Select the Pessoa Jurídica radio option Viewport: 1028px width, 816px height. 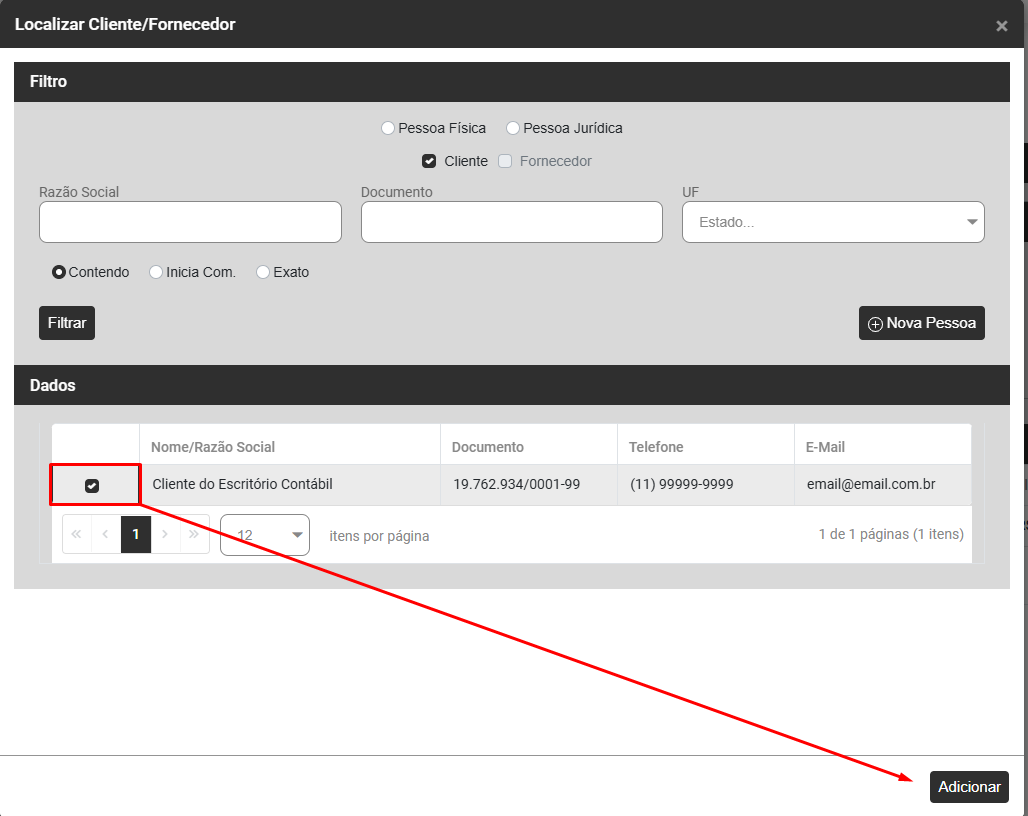point(513,128)
